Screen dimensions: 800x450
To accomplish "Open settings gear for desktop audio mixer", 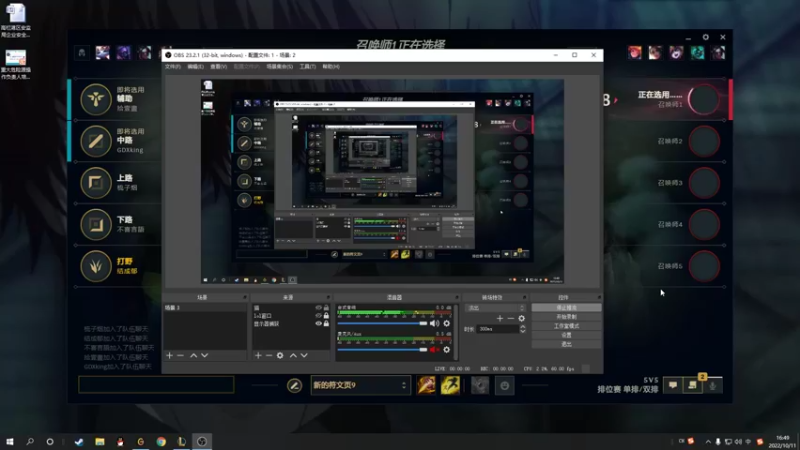I will click(446, 323).
